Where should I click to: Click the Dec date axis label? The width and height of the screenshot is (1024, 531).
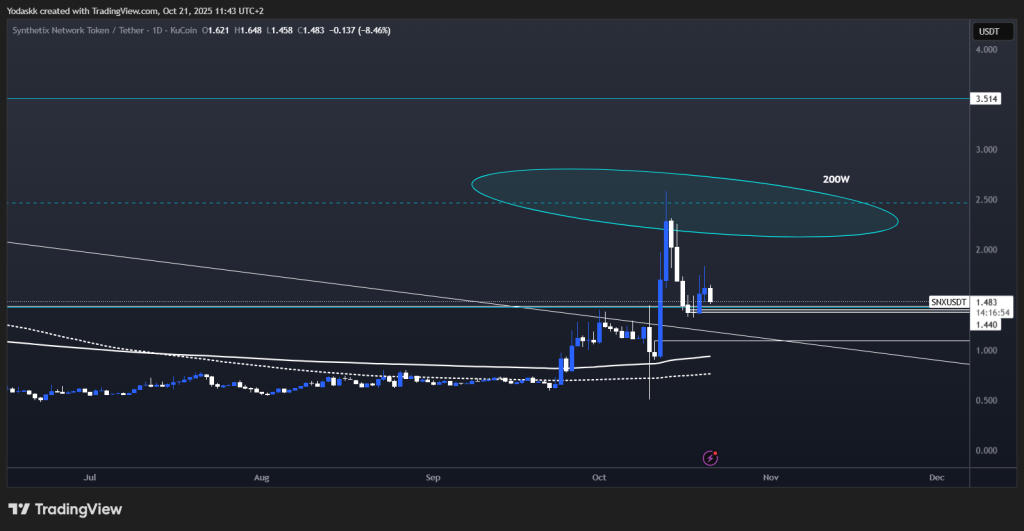(x=936, y=477)
